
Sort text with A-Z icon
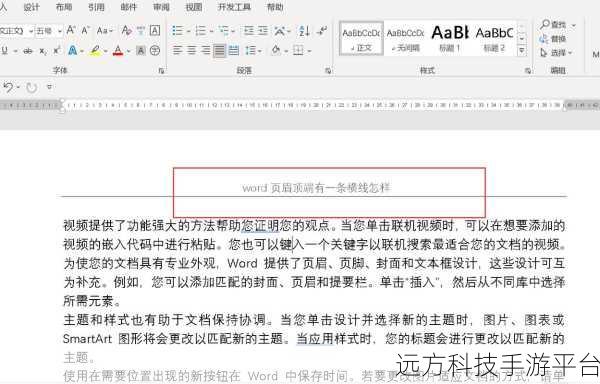(304, 31)
